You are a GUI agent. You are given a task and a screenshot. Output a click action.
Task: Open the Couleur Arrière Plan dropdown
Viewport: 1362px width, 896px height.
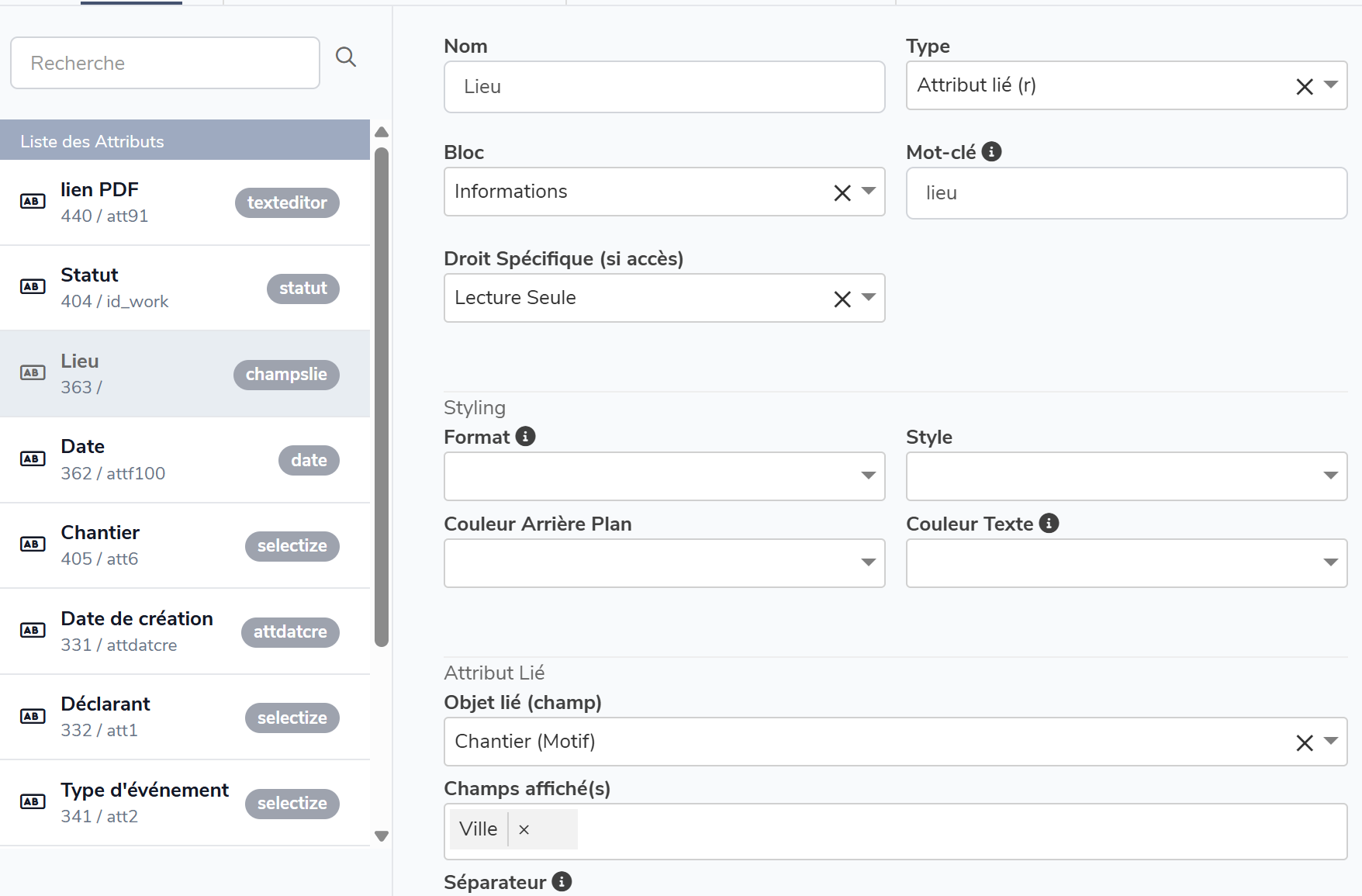pyautogui.click(x=868, y=562)
